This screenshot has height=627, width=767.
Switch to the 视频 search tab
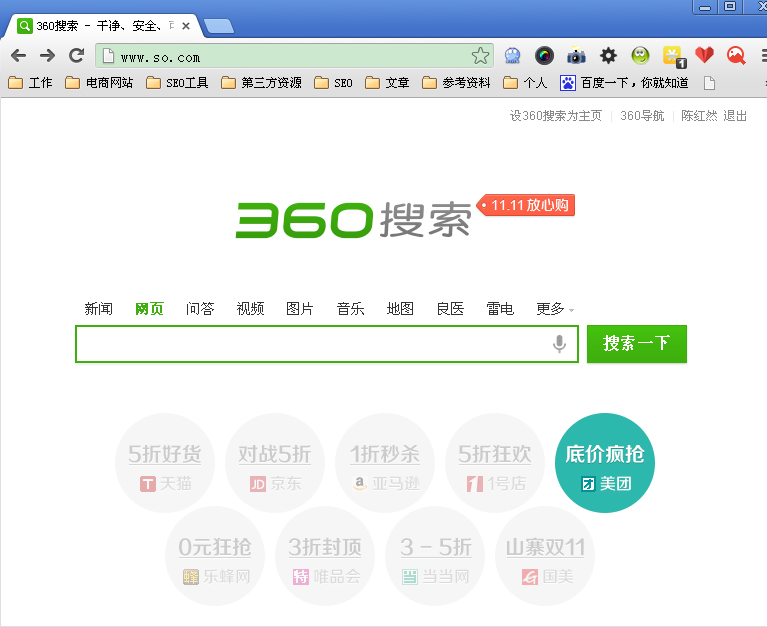pos(250,309)
